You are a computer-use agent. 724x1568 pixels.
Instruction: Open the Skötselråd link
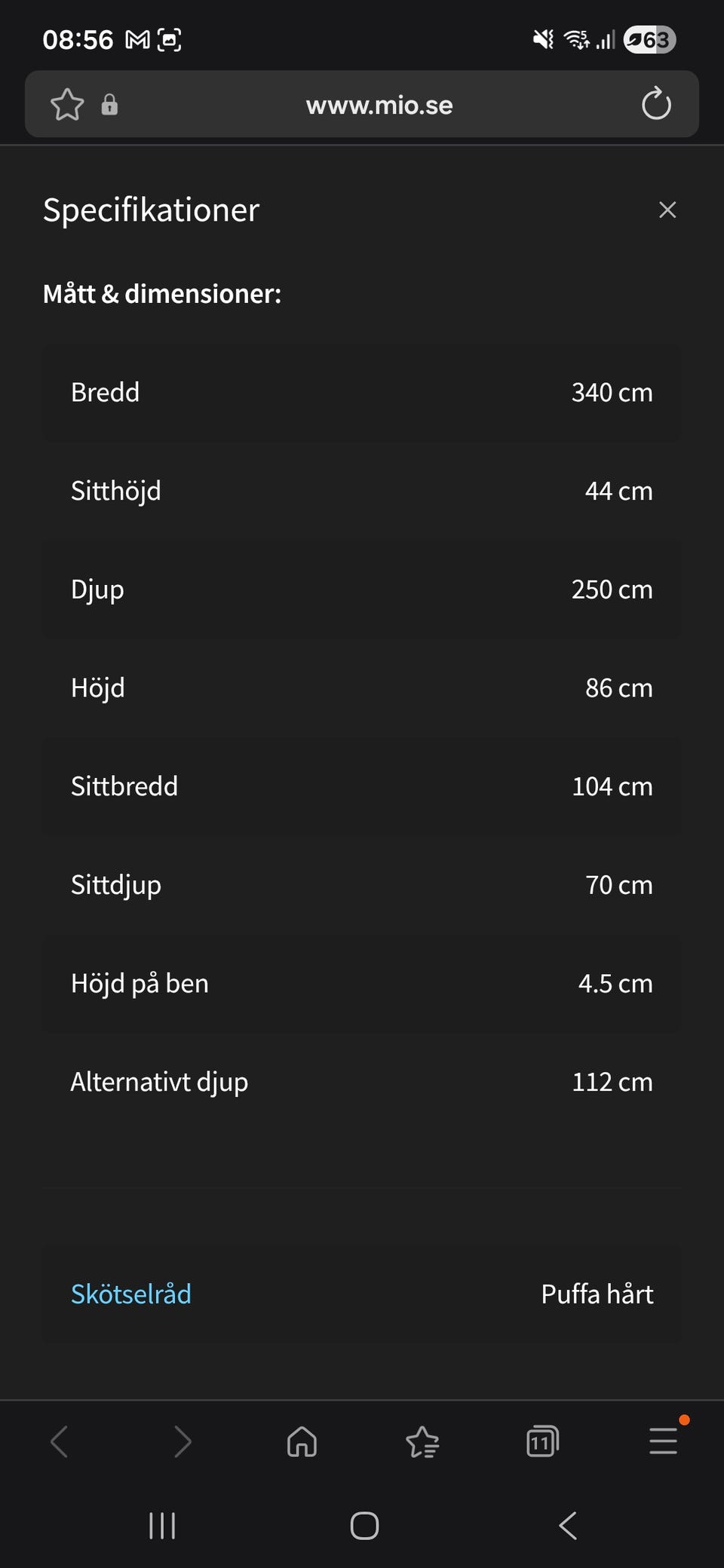click(131, 1294)
